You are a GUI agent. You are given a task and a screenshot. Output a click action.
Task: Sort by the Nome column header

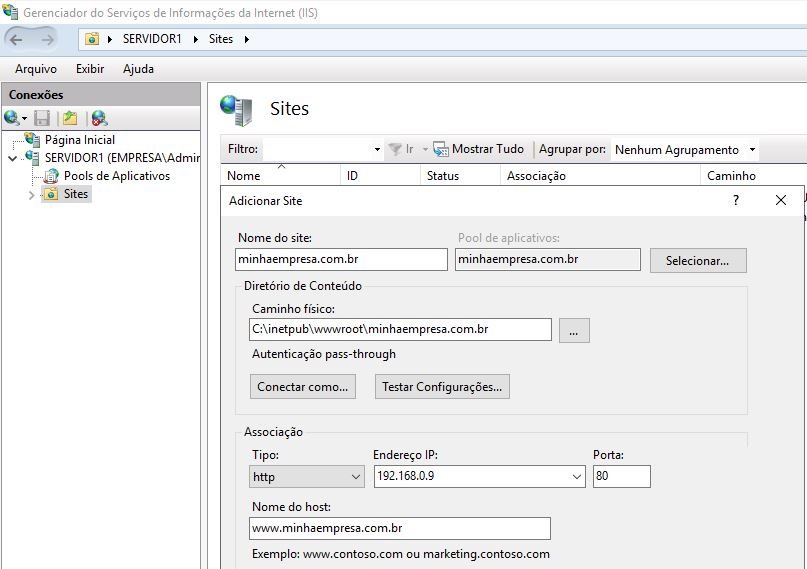click(x=280, y=175)
